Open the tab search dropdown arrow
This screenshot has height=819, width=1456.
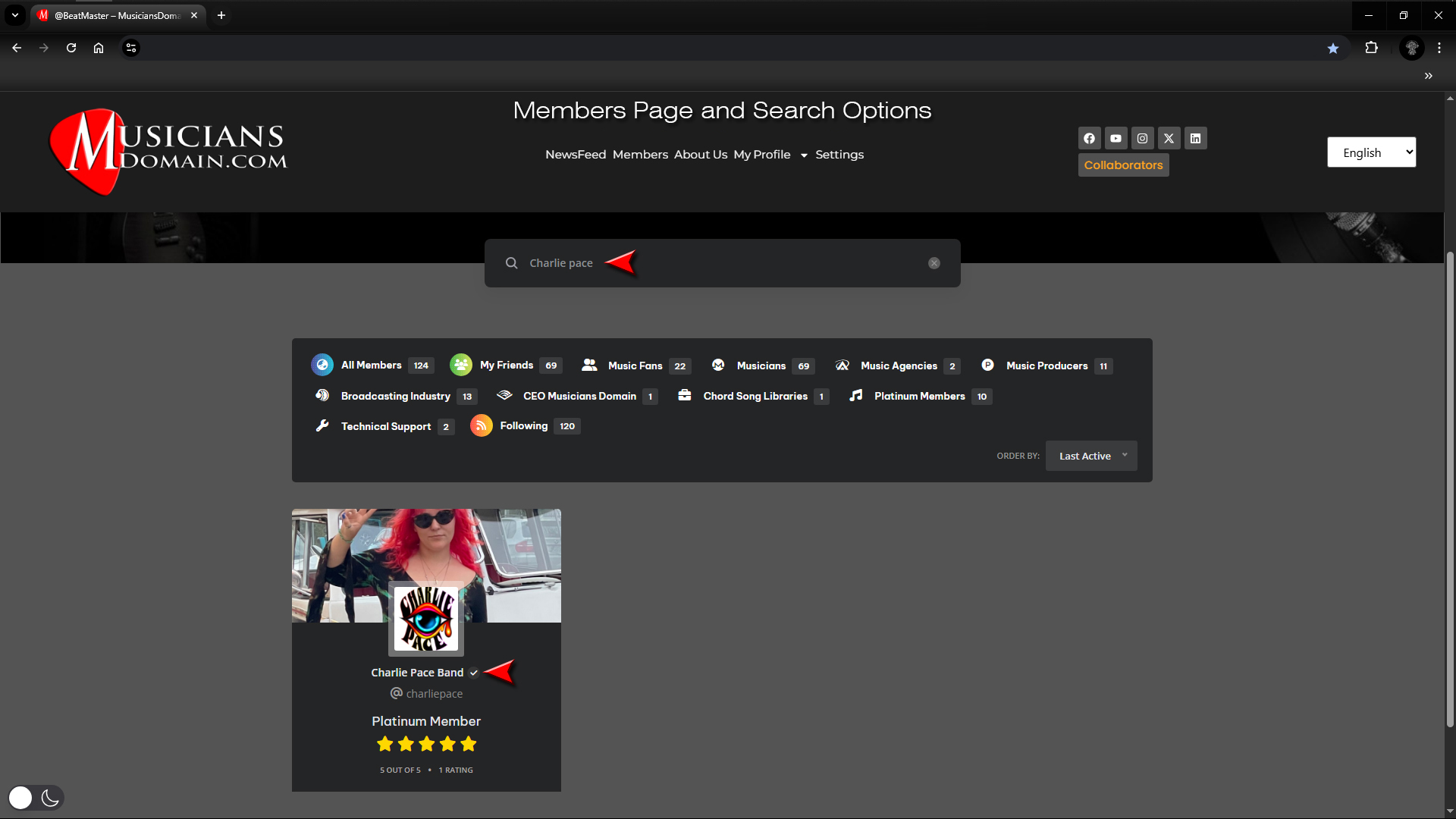tap(15, 15)
